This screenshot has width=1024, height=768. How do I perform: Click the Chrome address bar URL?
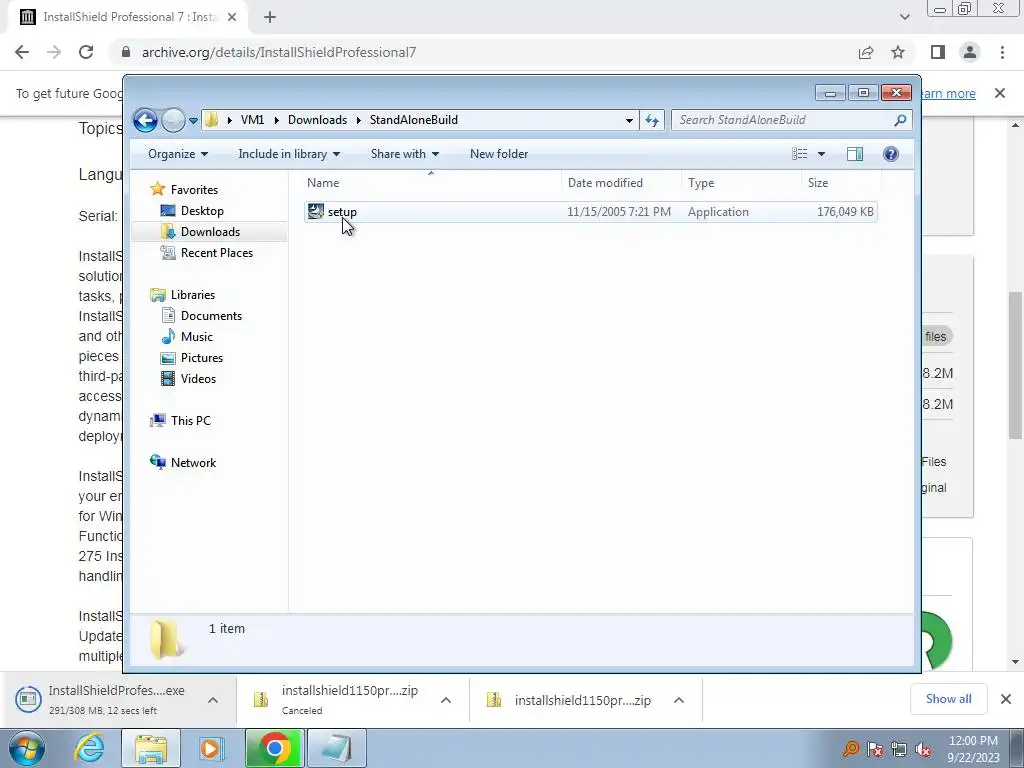(x=279, y=52)
